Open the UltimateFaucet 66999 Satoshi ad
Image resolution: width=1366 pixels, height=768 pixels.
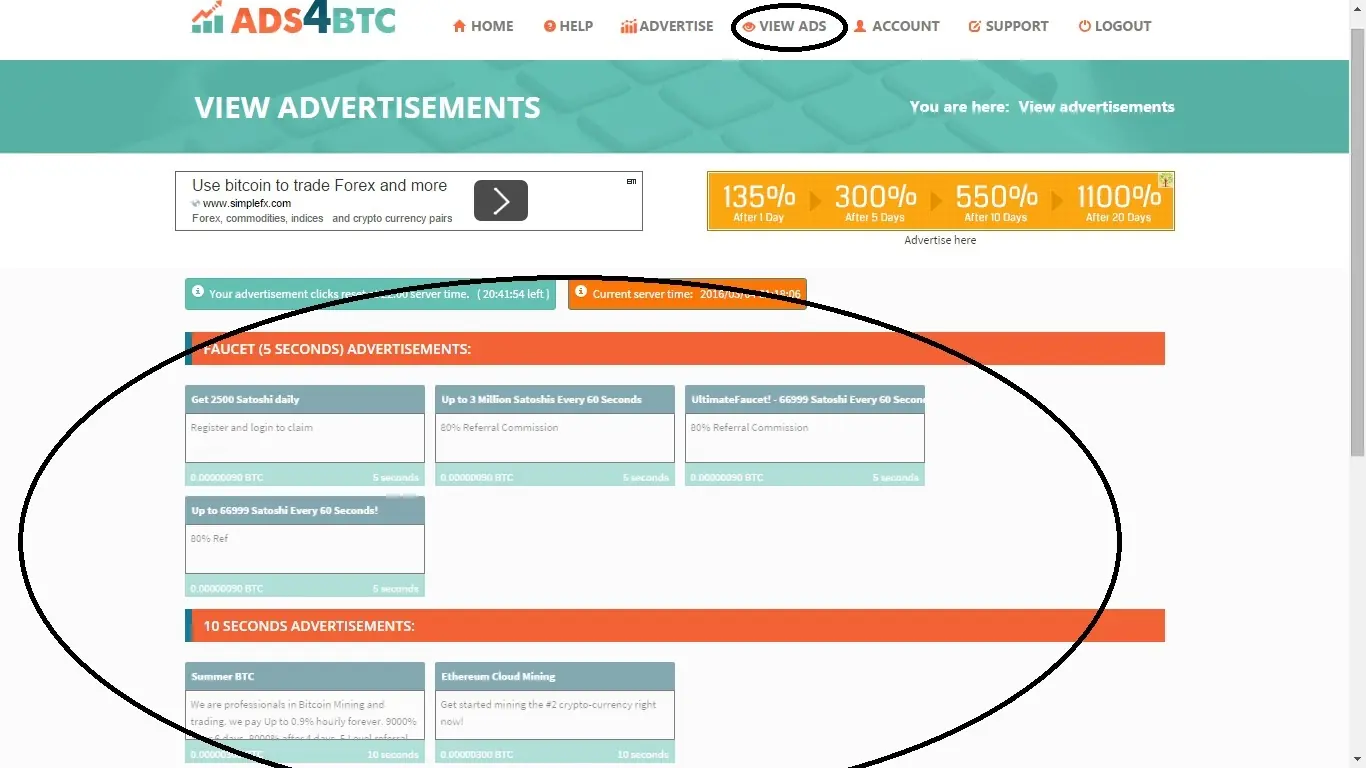[x=805, y=436]
